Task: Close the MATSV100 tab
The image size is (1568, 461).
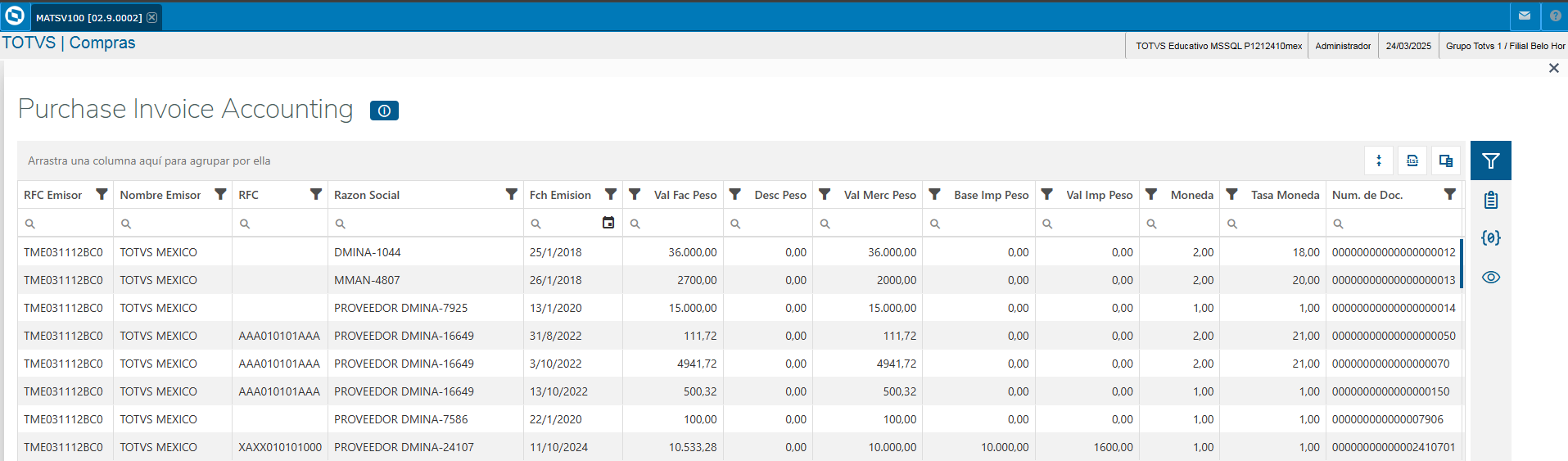Action: [151, 17]
